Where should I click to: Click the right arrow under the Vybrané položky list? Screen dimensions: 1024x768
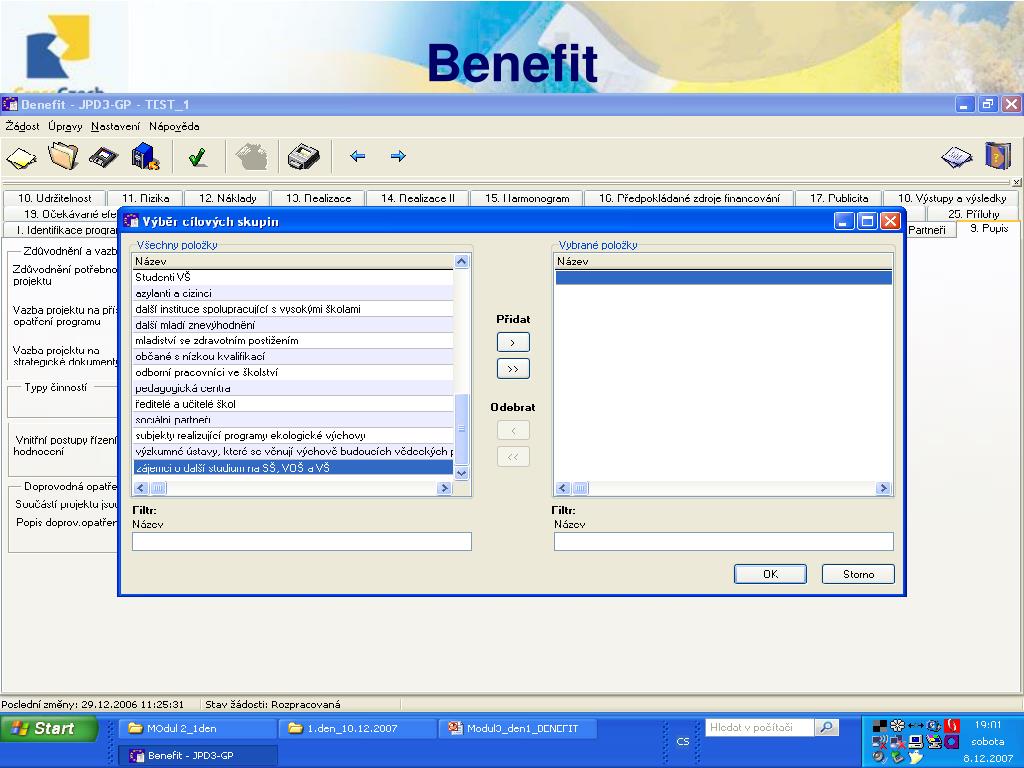click(x=883, y=488)
